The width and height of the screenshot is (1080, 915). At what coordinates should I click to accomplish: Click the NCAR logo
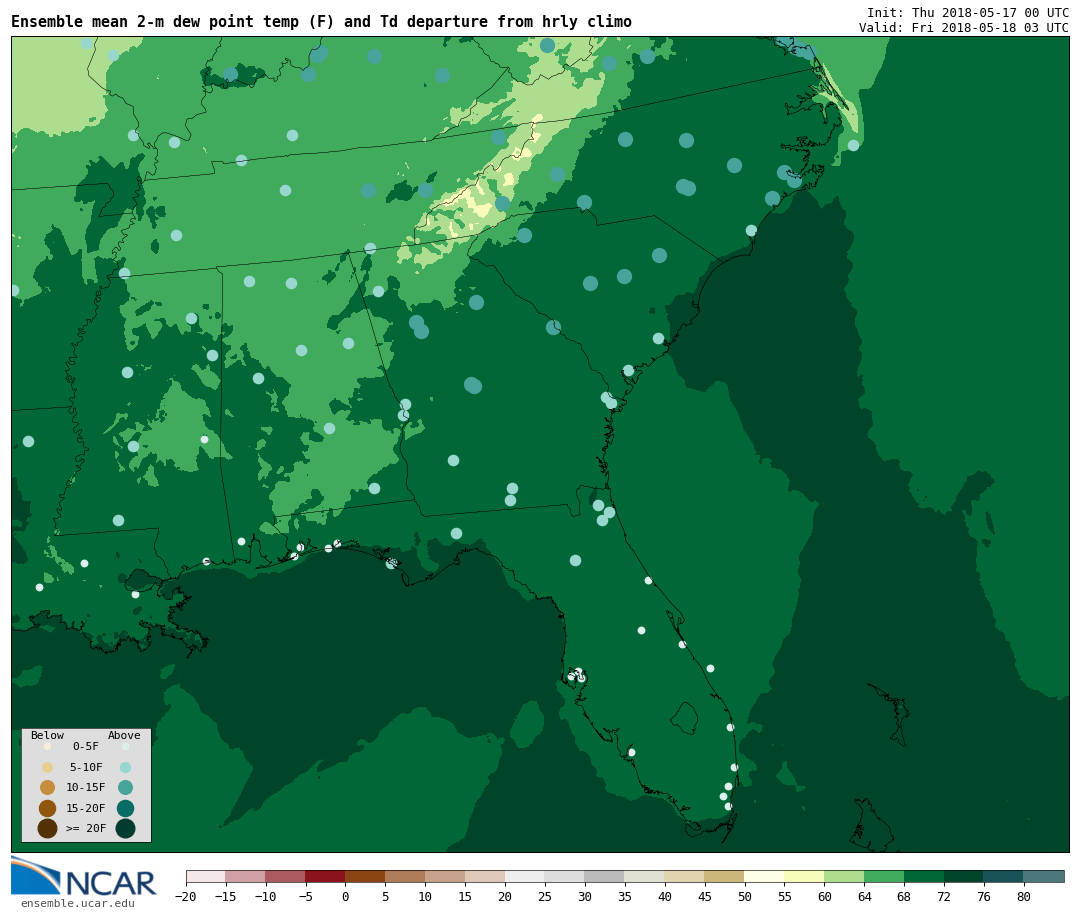point(83,876)
